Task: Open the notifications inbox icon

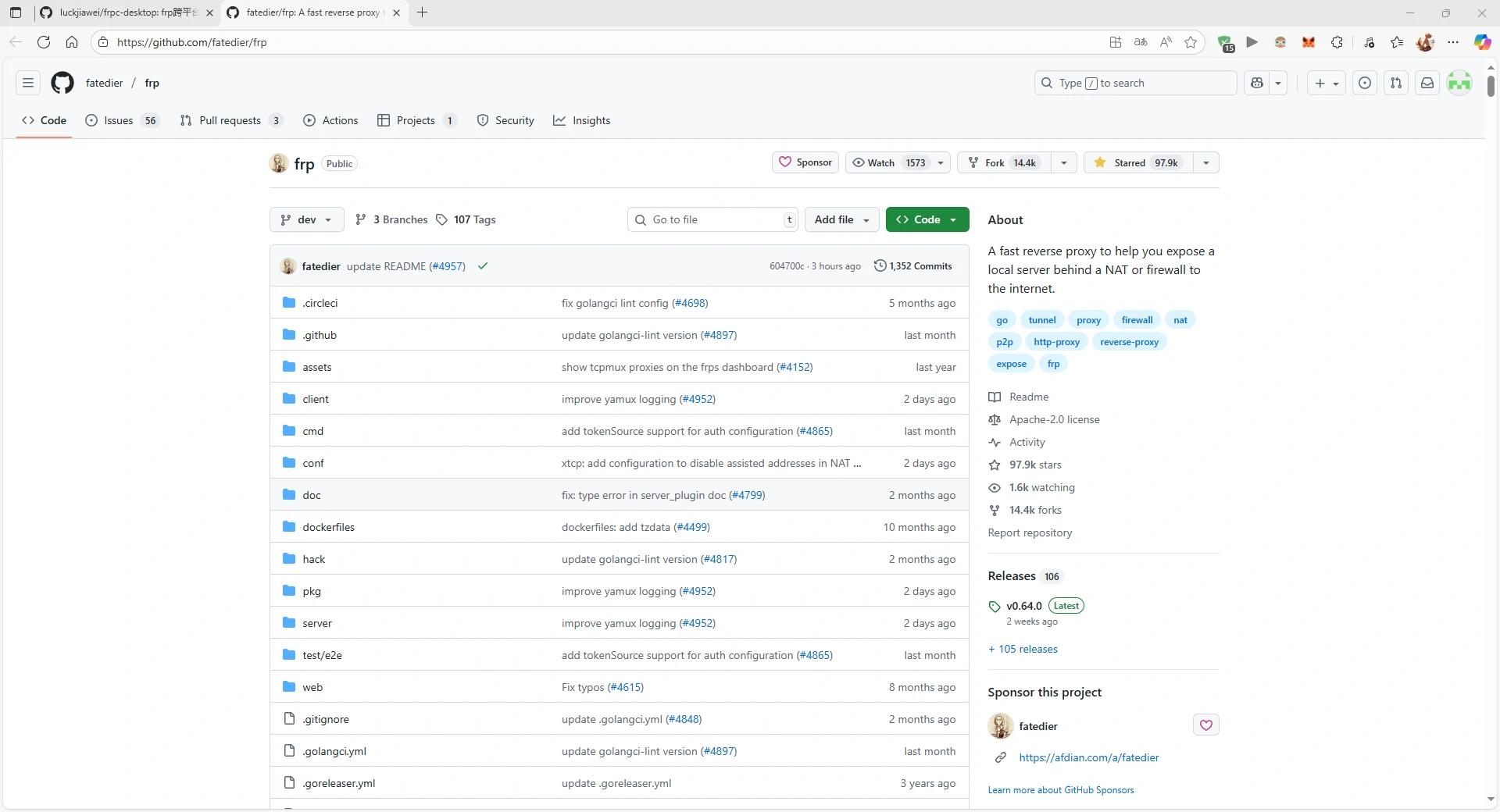Action: point(1427,83)
